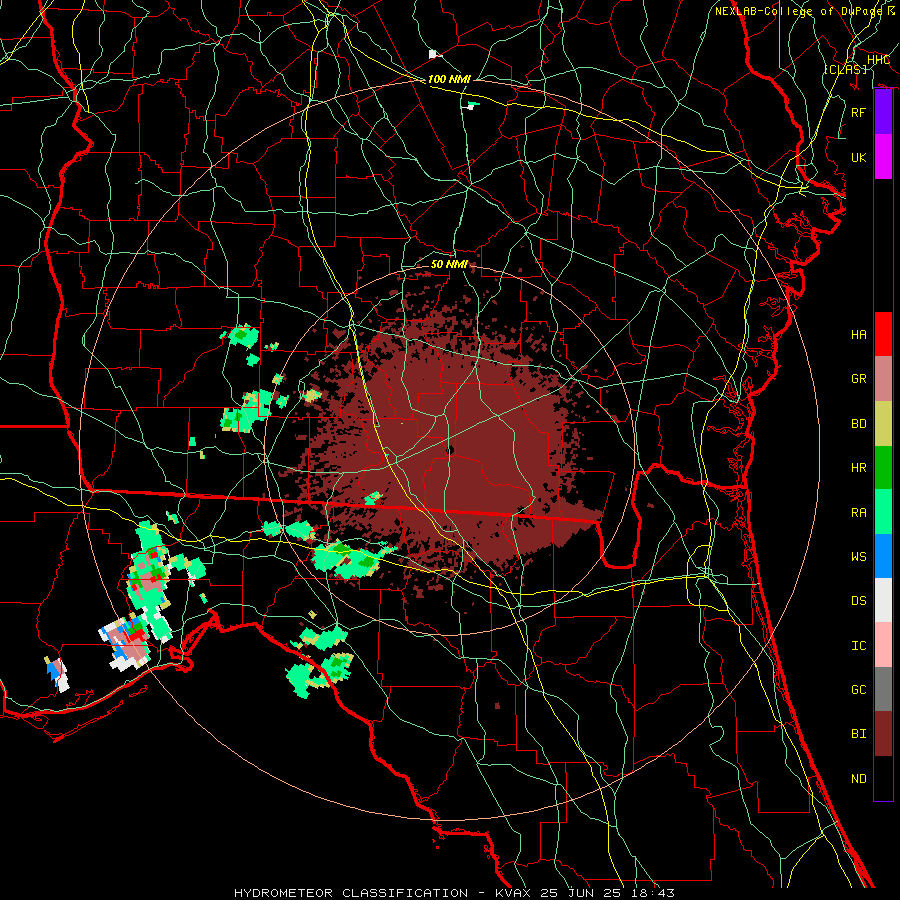Click the RF purple legend swatch
Screen dimensions: 900x900
coord(883,112)
